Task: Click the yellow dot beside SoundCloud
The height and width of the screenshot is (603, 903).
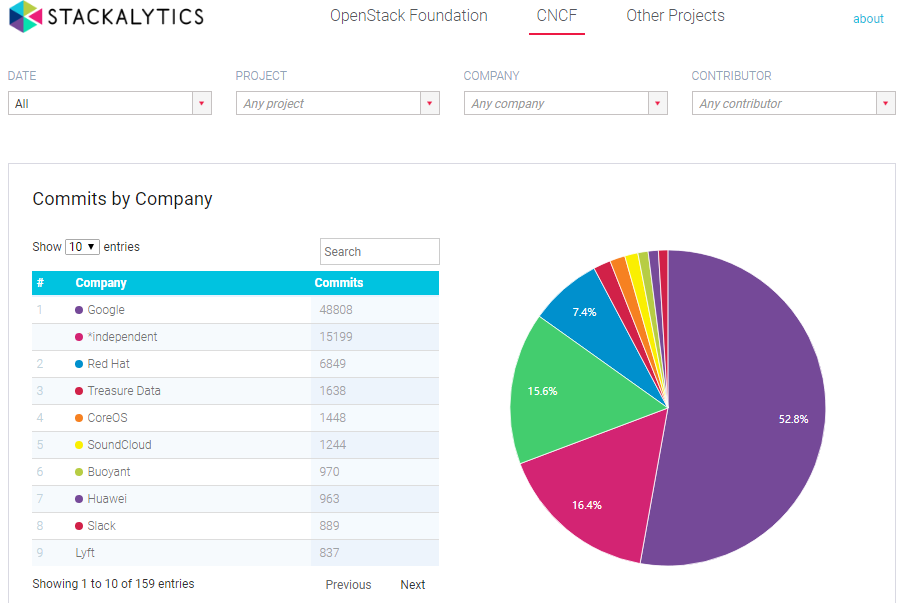Action: click(79, 445)
